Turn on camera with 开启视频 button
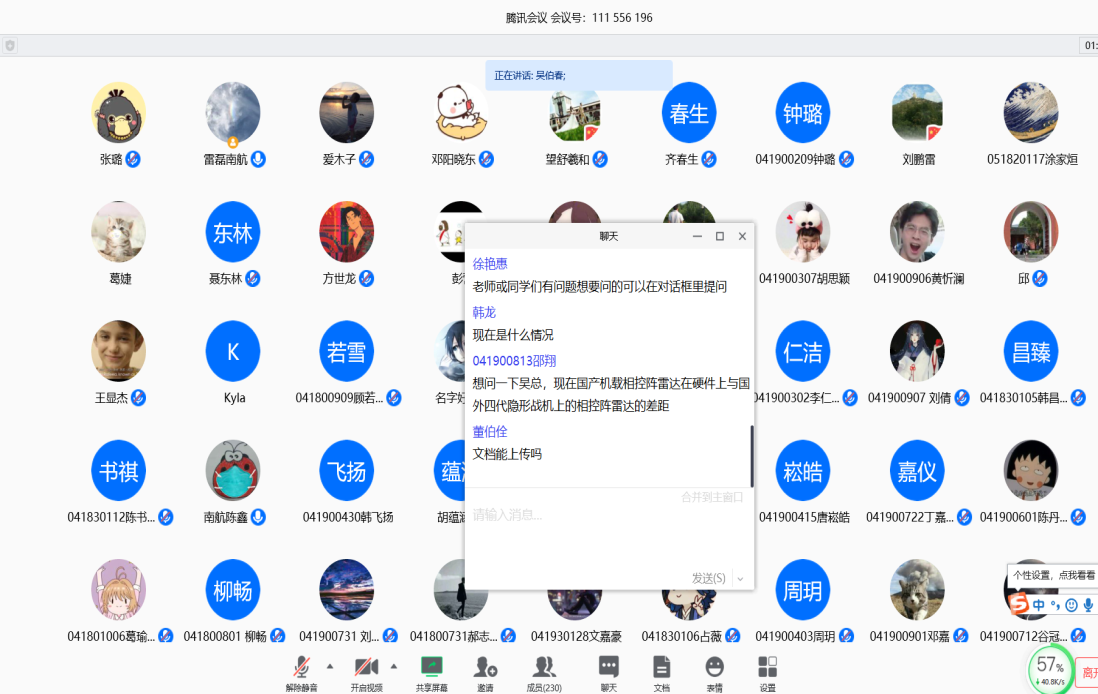 [366, 667]
